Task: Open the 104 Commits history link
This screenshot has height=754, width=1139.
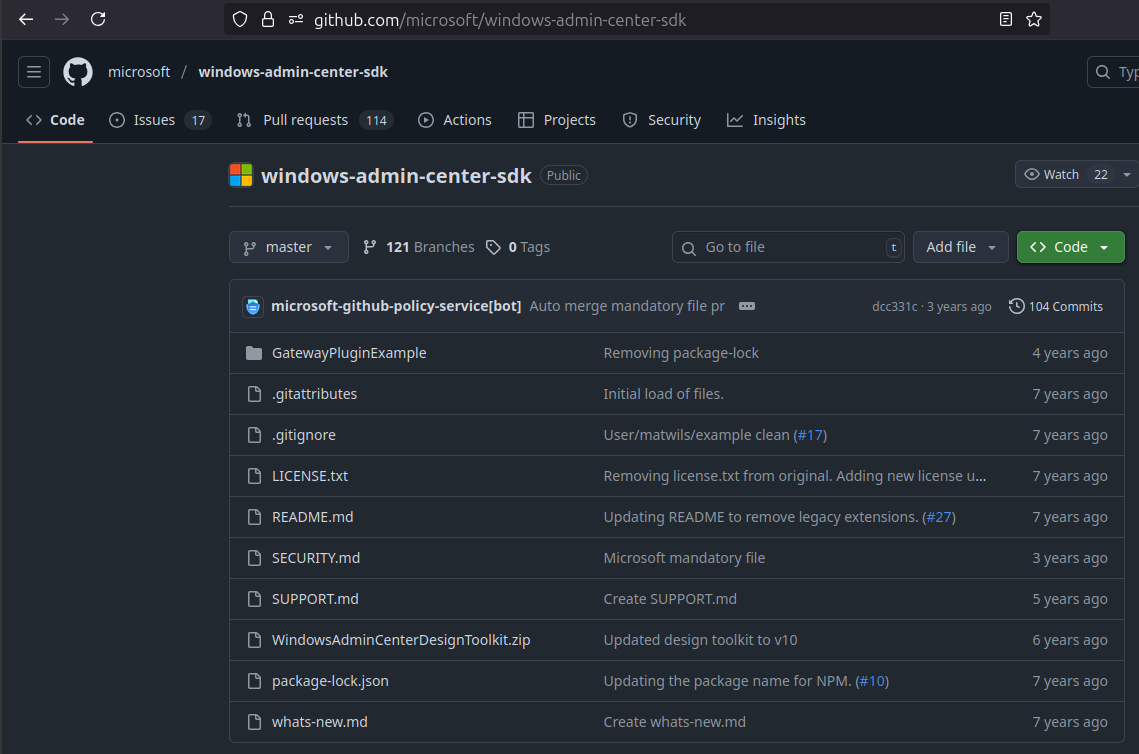Action: tap(1055, 307)
